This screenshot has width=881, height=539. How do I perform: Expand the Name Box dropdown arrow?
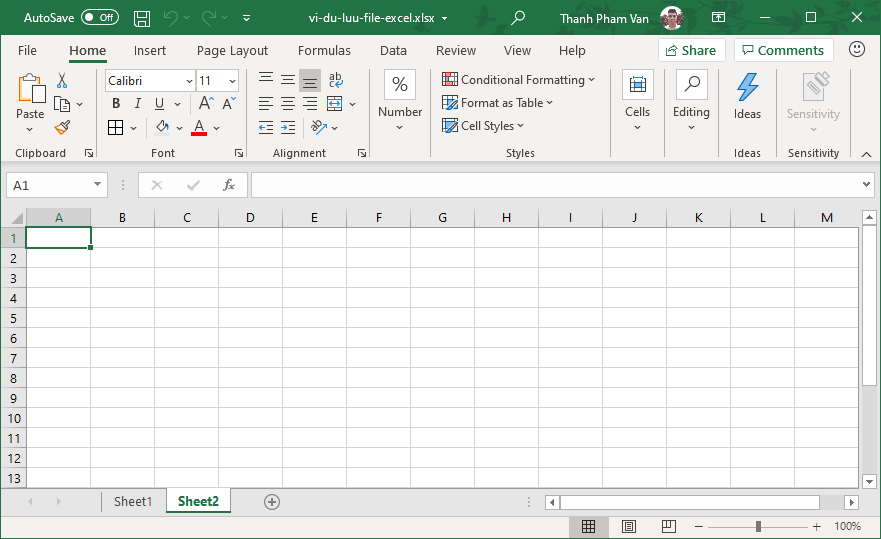pos(97,184)
